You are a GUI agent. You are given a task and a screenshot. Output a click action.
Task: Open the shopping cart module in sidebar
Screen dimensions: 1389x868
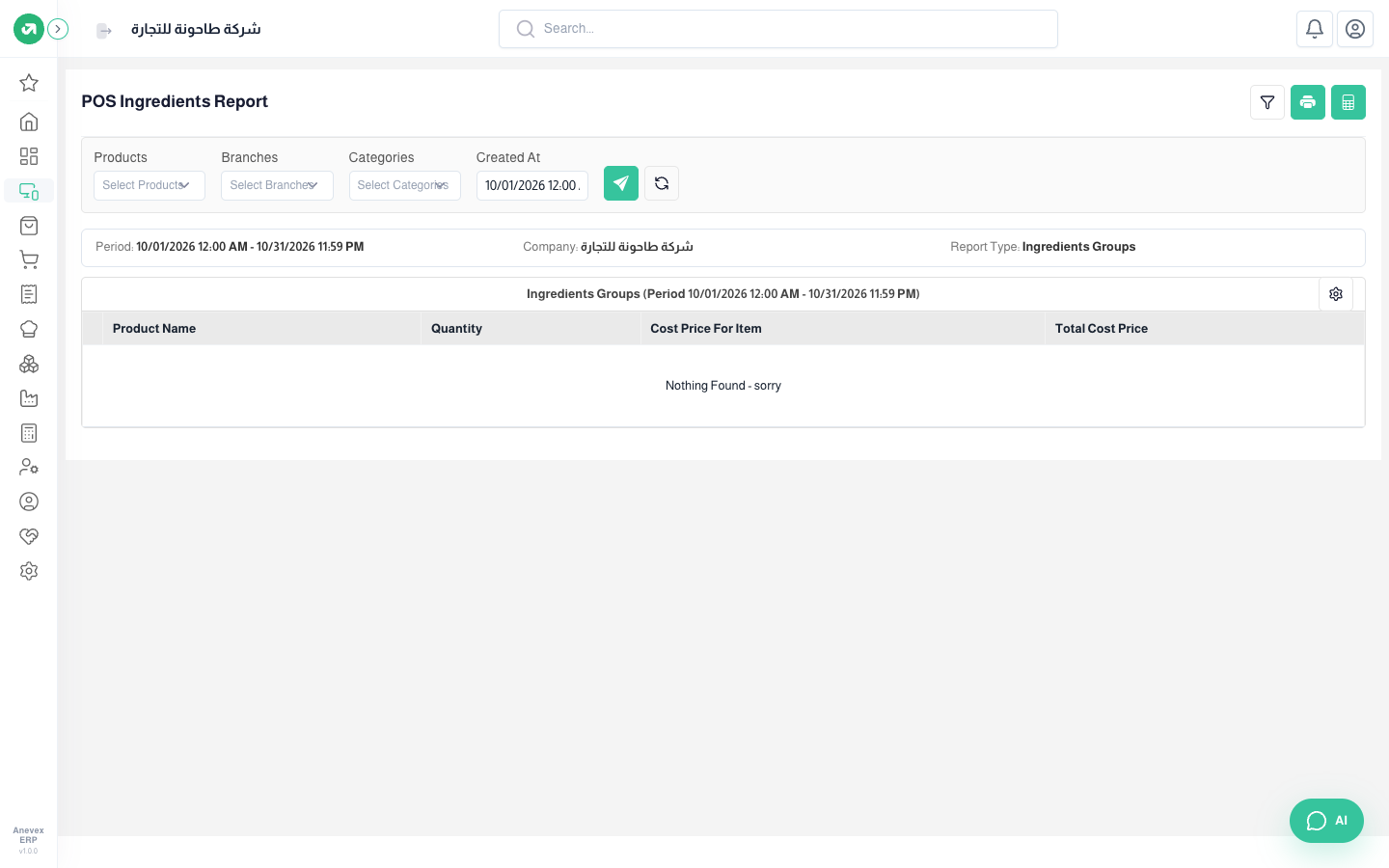tap(29, 259)
